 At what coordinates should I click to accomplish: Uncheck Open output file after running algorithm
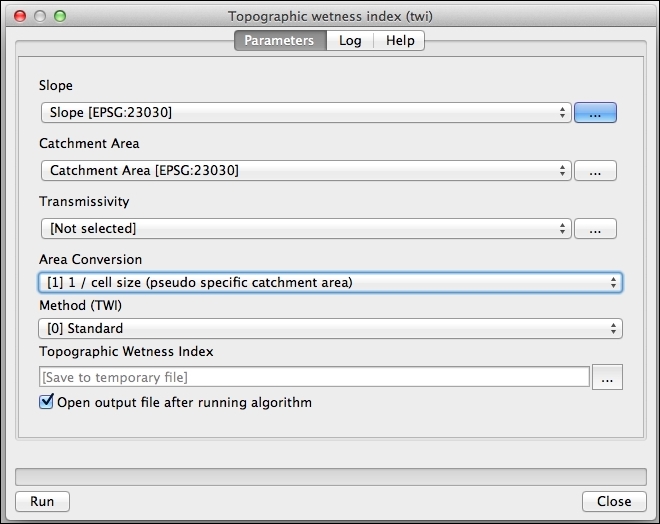pyautogui.click(x=46, y=402)
